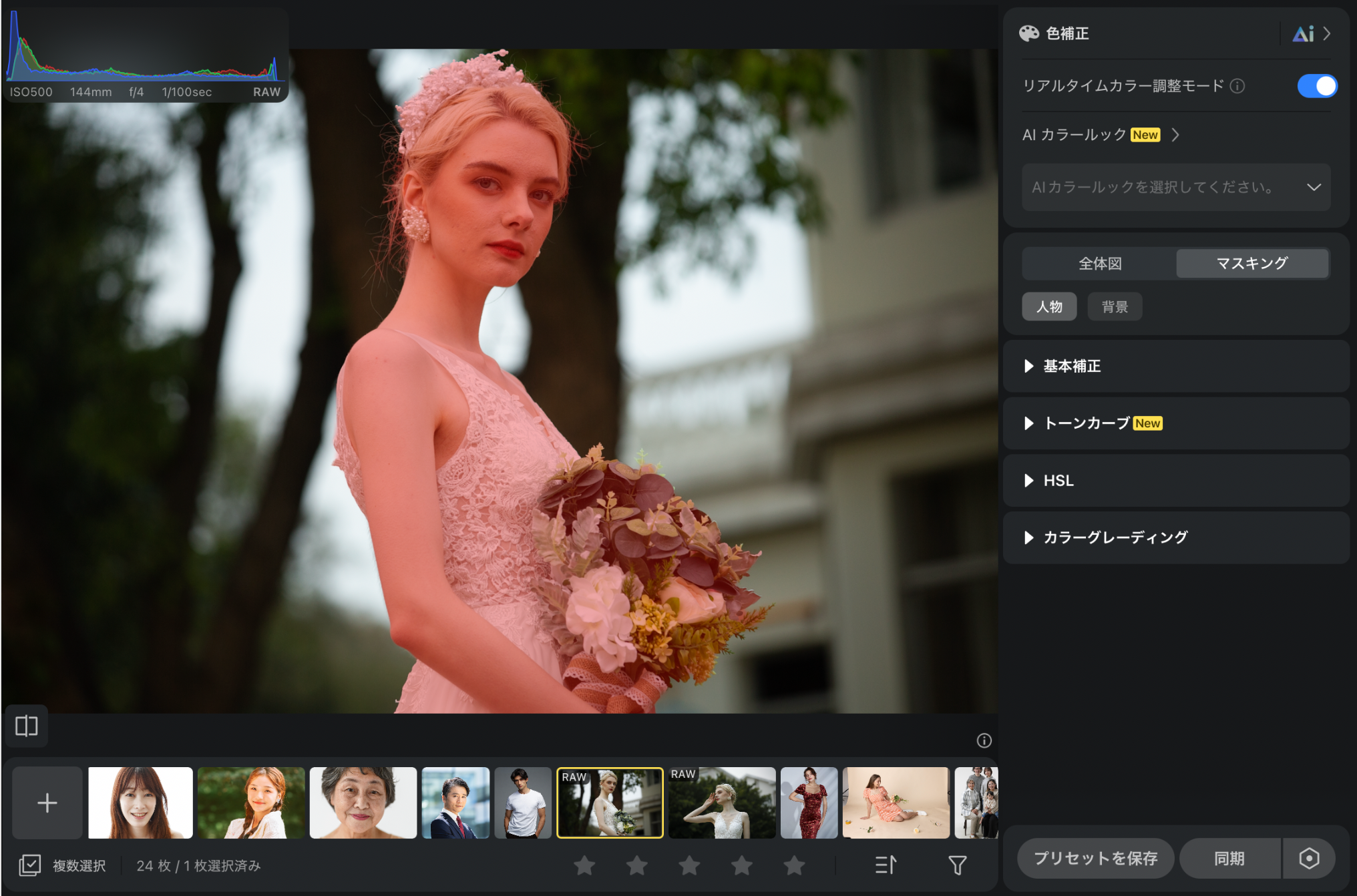The image size is (1357, 896).
Task: Click the photo info icon below preview
Action: 984,740
